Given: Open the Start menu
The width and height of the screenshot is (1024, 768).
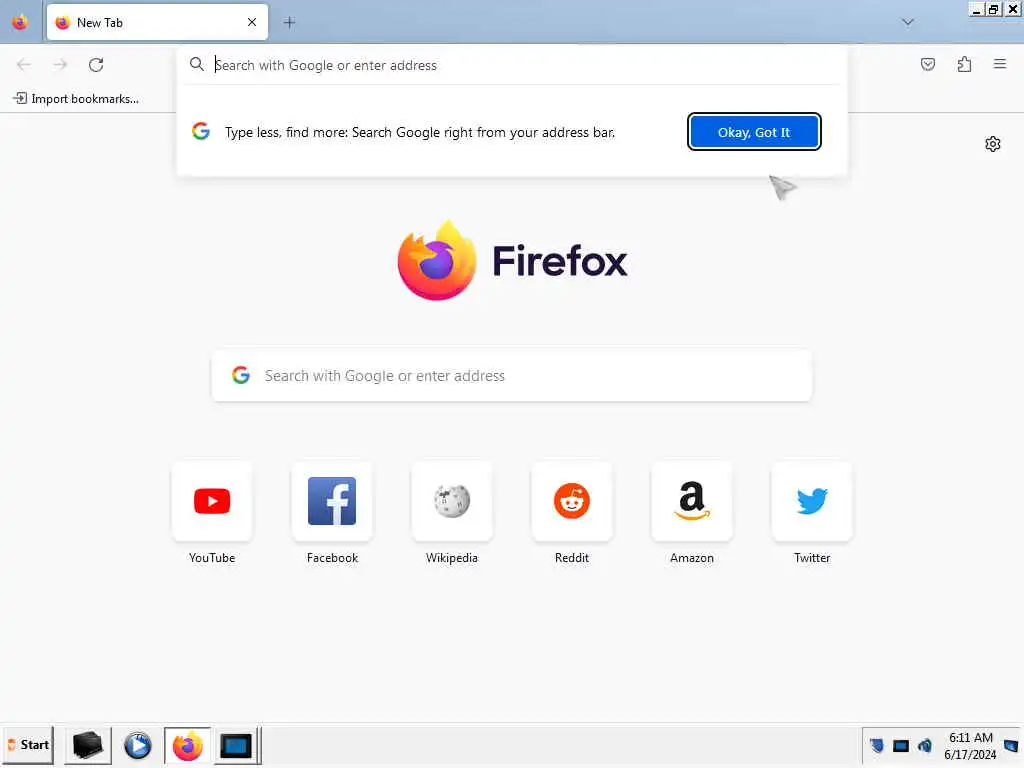Looking at the screenshot, I should pyautogui.click(x=27, y=745).
